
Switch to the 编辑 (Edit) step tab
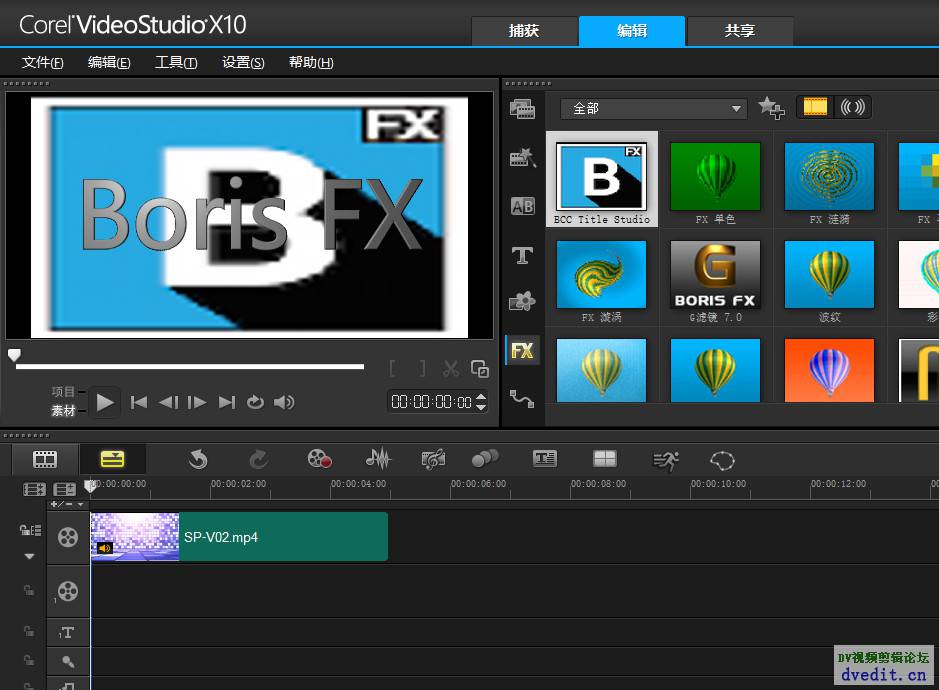point(632,31)
